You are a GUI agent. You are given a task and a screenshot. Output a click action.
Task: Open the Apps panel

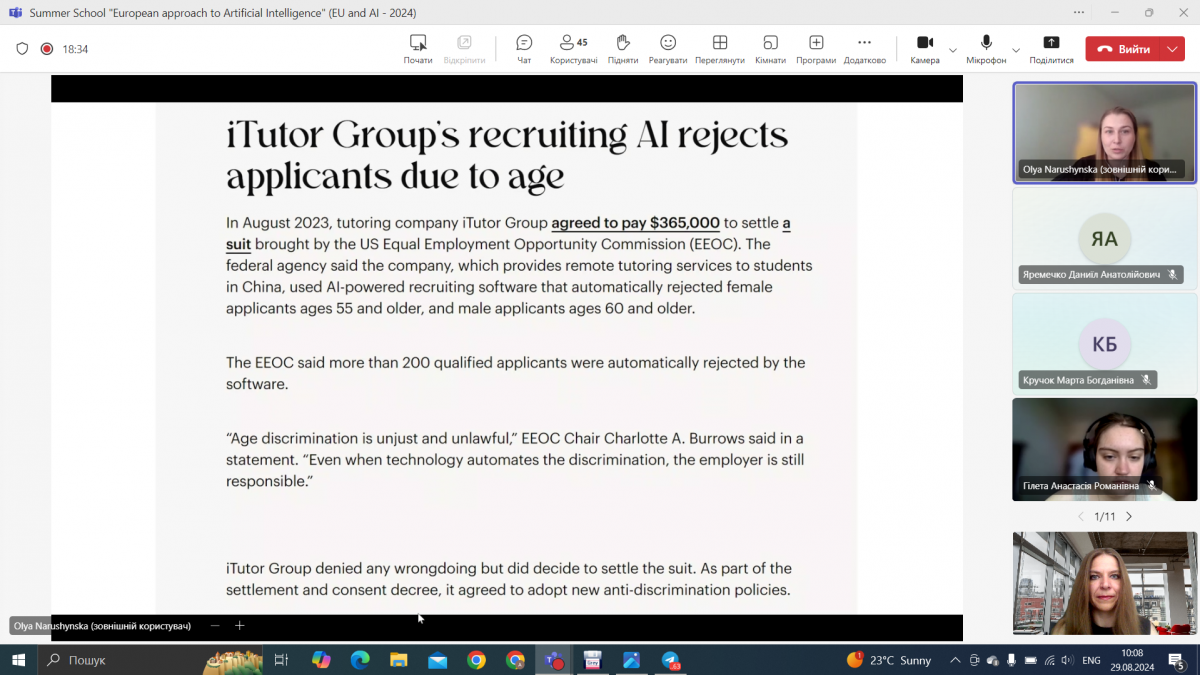816,48
